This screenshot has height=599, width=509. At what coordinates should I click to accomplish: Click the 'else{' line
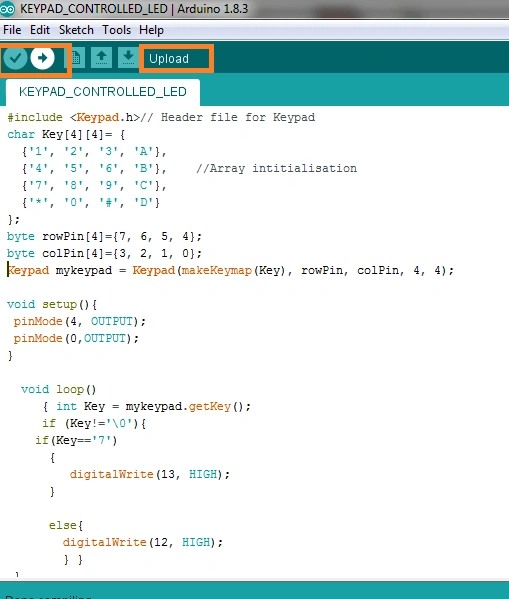coord(66,525)
